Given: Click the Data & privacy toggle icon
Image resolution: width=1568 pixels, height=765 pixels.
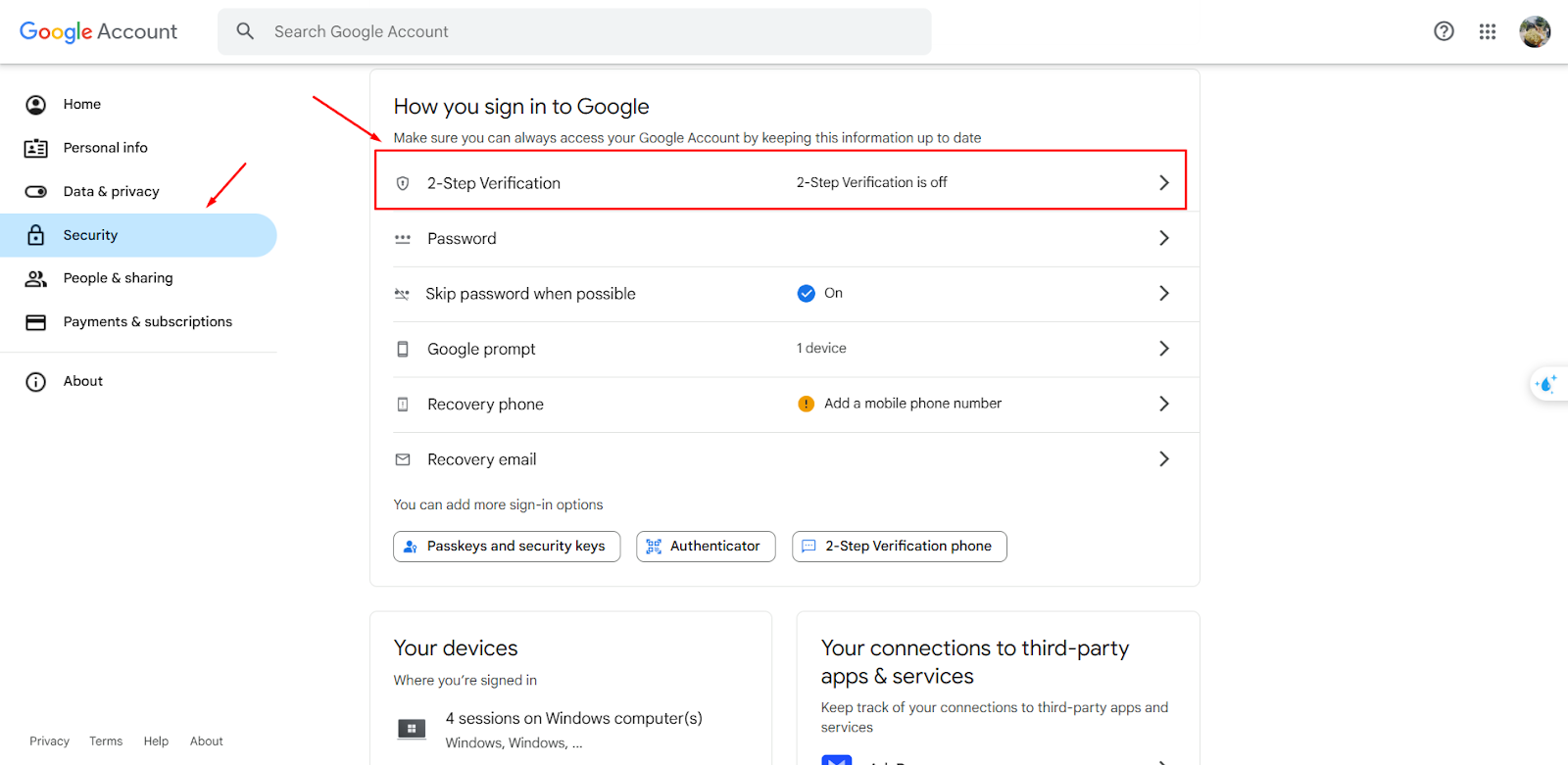Looking at the screenshot, I should 36,192.
